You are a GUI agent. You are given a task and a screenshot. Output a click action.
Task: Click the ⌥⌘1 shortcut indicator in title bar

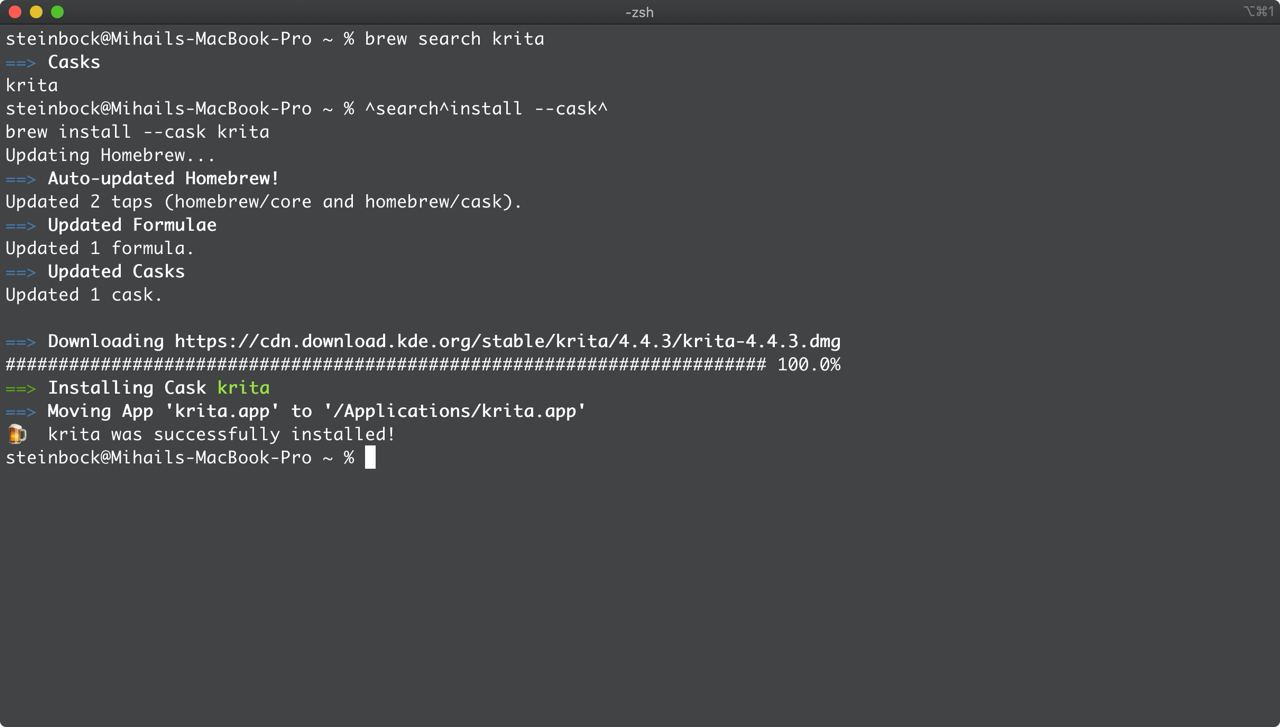coord(1258,12)
